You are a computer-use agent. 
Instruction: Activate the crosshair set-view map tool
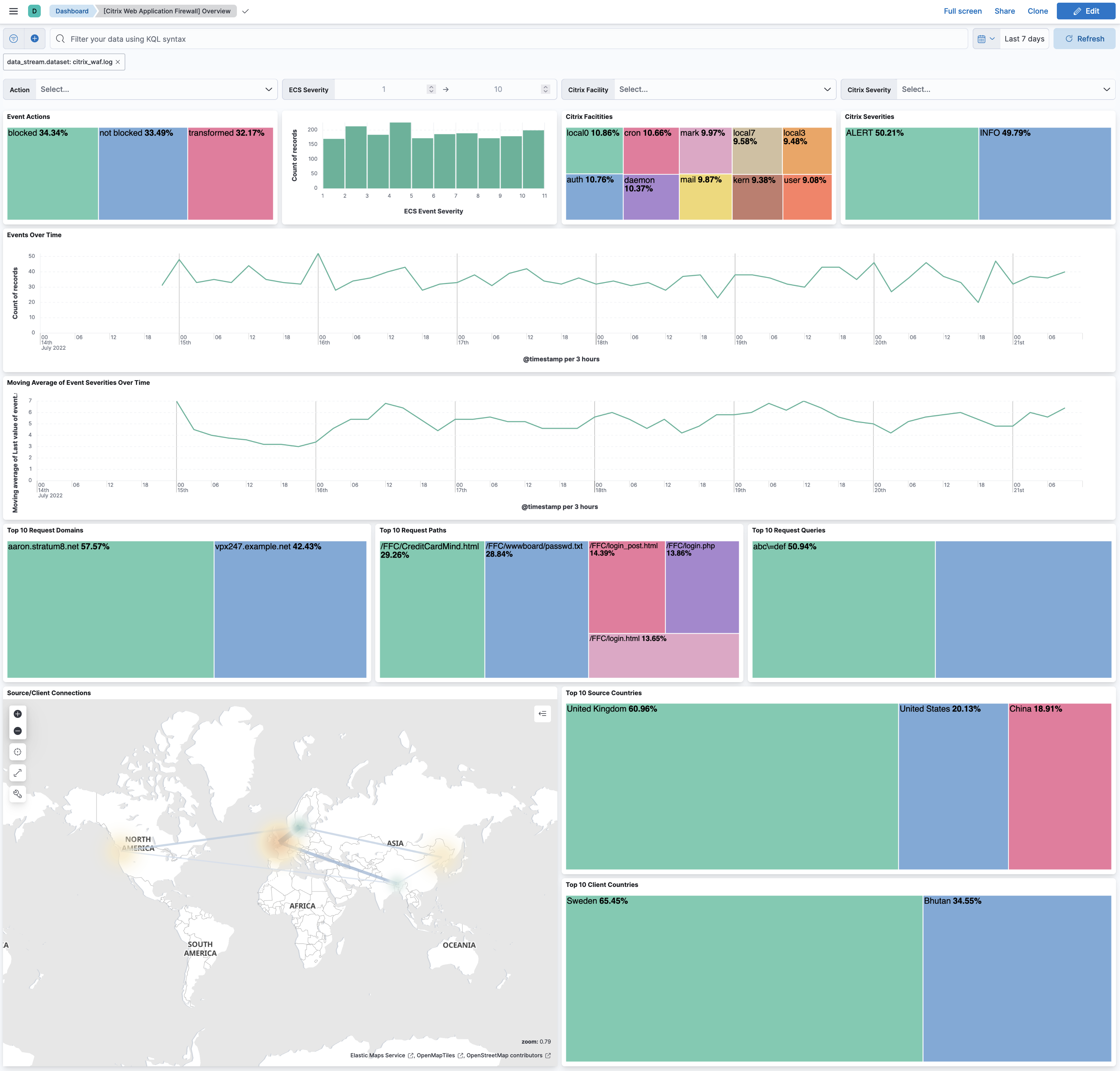pyautogui.click(x=18, y=752)
